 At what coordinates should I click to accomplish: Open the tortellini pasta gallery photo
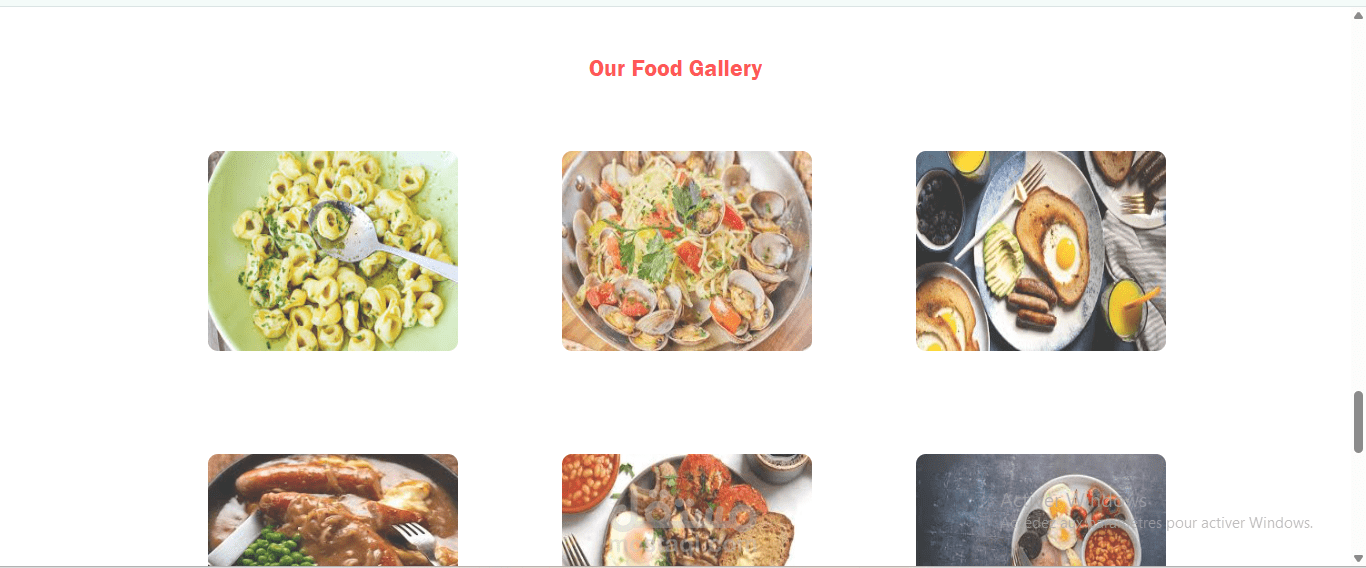[333, 251]
